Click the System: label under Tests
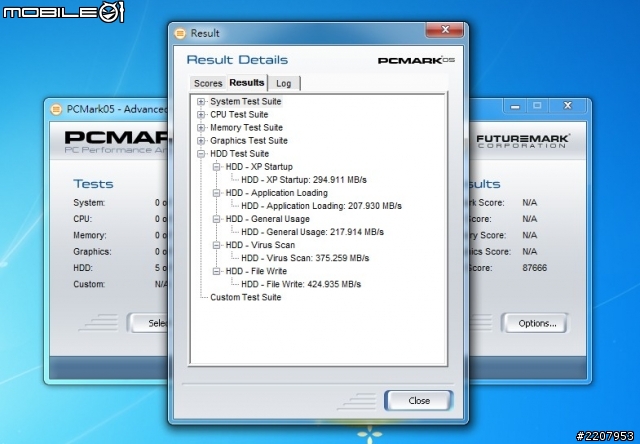640x444 pixels. (89, 203)
